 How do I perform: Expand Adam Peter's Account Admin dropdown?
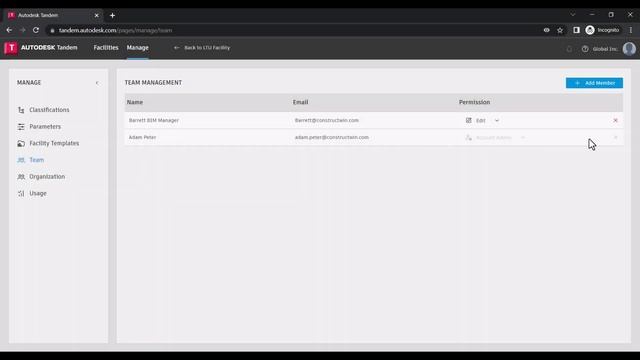point(523,138)
